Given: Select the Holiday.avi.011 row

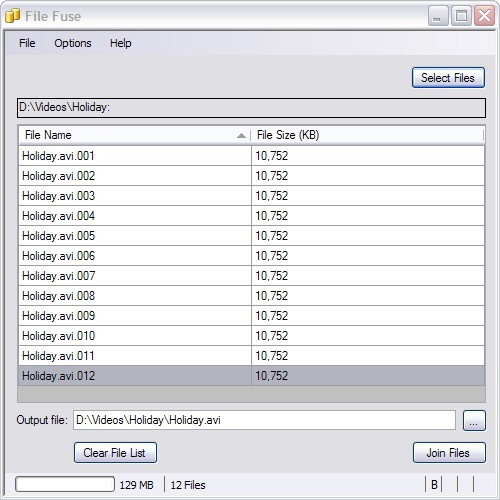Looking at the screenshot, I should (251, 356).
